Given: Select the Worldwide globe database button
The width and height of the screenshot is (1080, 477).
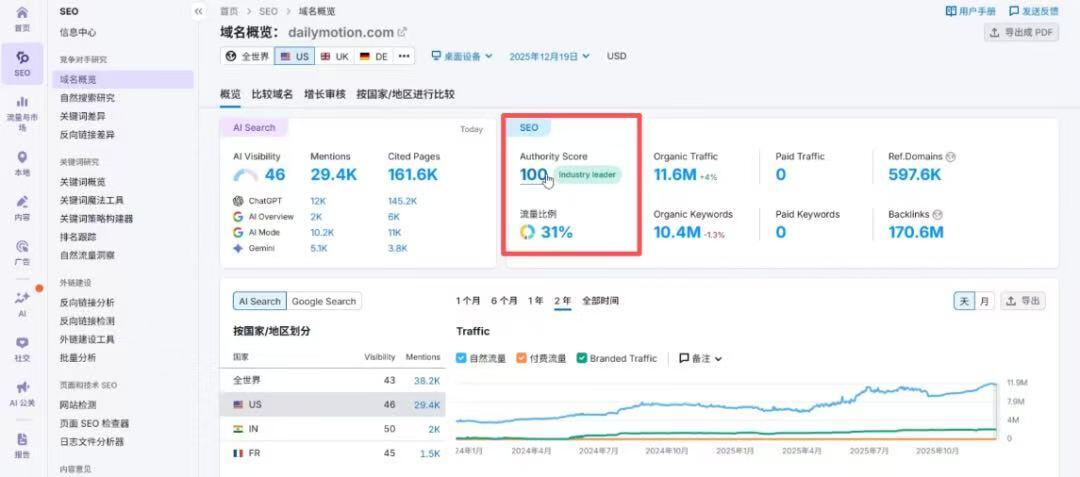Looking at the screenshot, I should click(247, 56).
